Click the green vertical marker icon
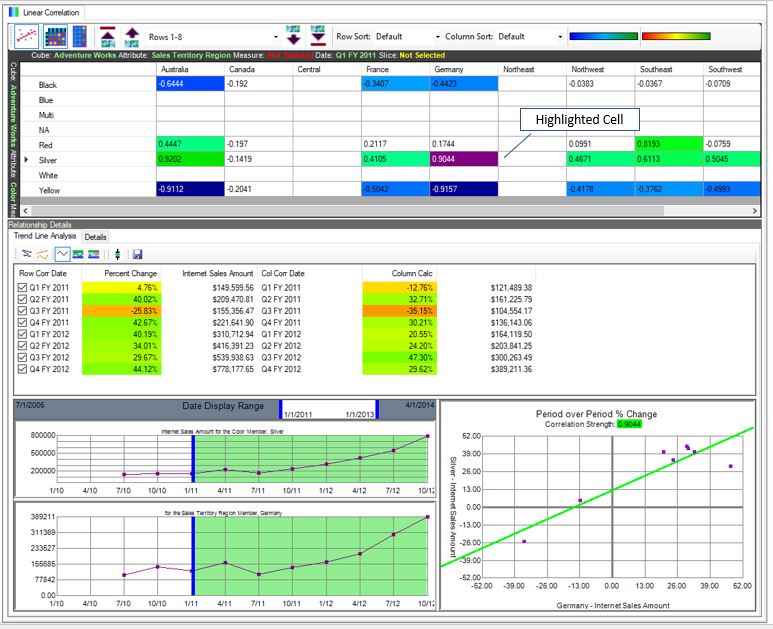773x629 pixels. pos(118,254)
